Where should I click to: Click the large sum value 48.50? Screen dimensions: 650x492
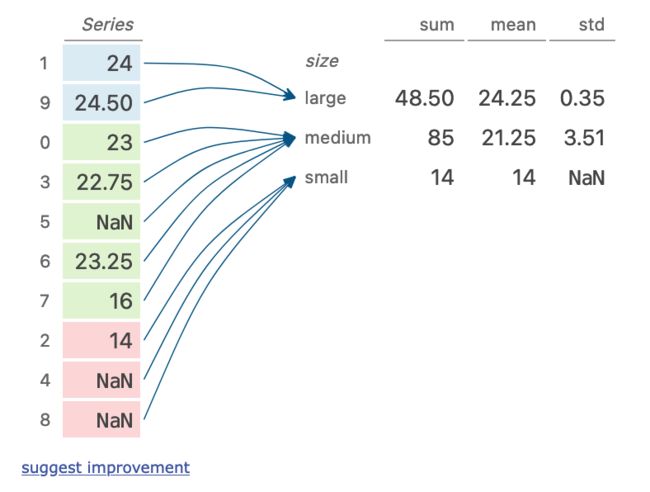(424, 99)
